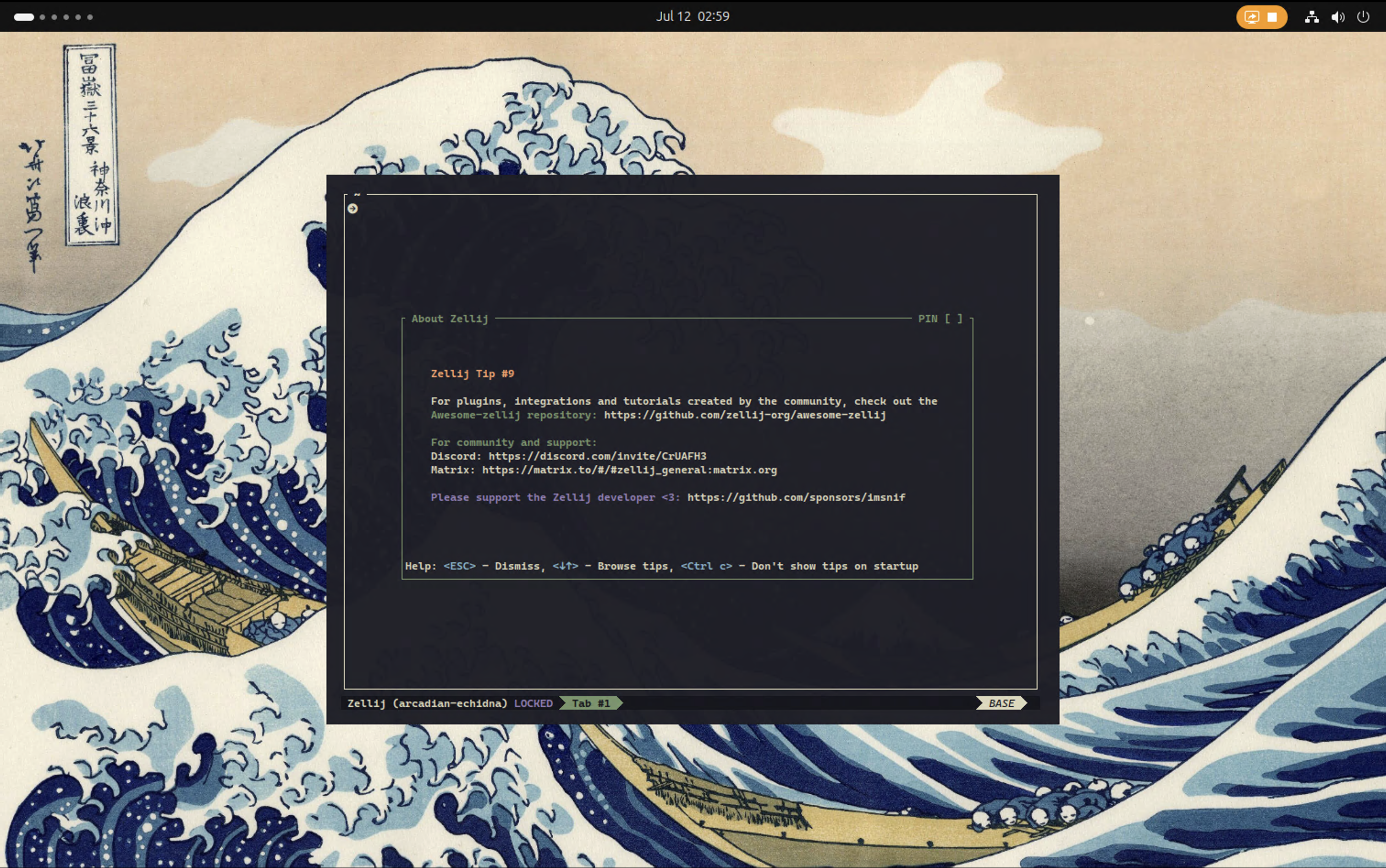Click the <Ctrl c> hint in help line
The image size is (1386, 868).
(707, 566)
